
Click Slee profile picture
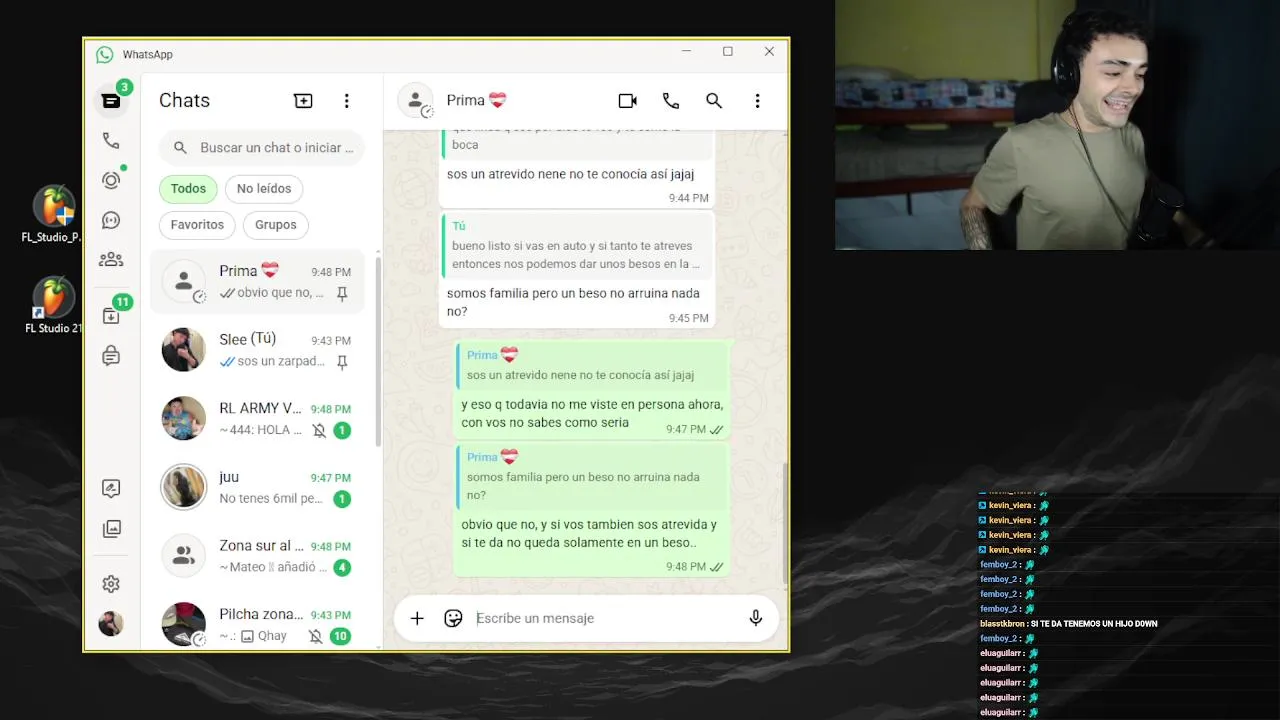pyautogui.click(x=184, y=350)
